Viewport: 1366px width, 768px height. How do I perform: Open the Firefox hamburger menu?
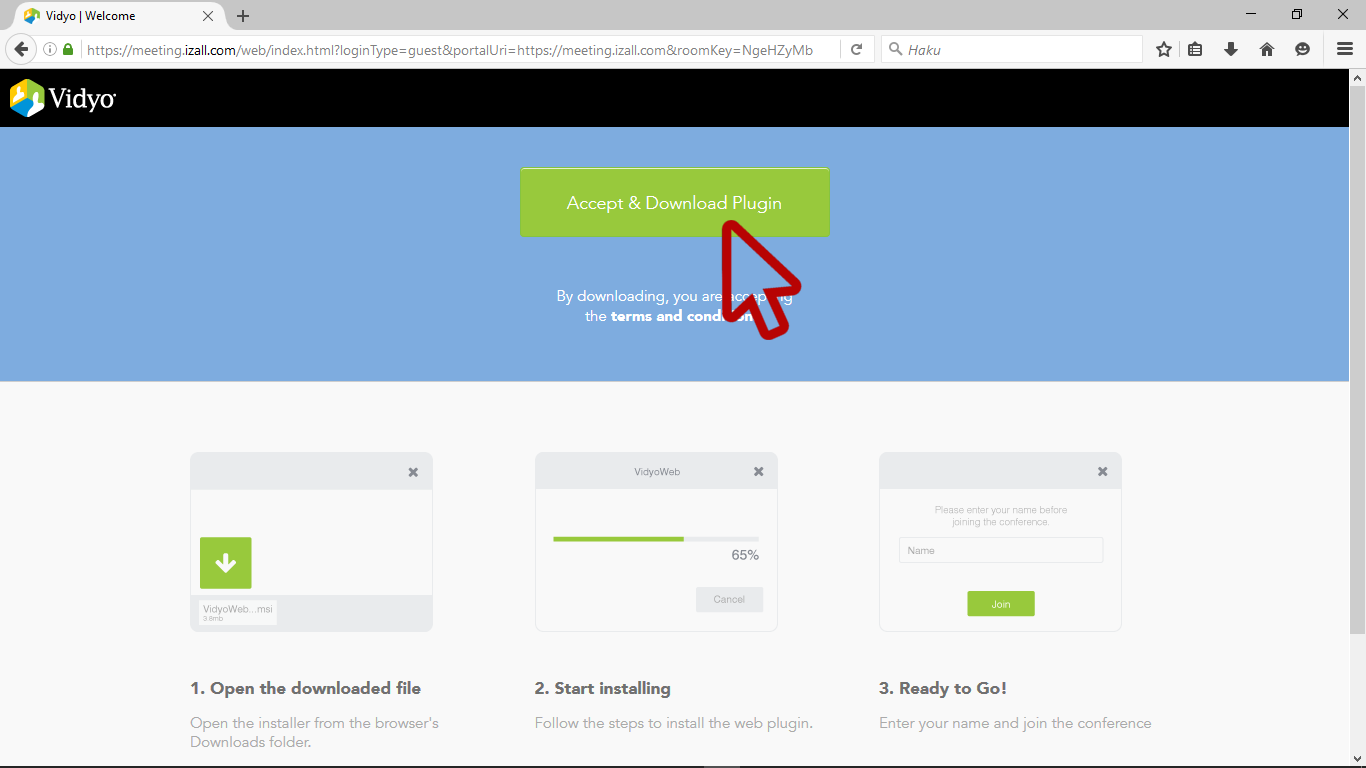[1345, 49]
